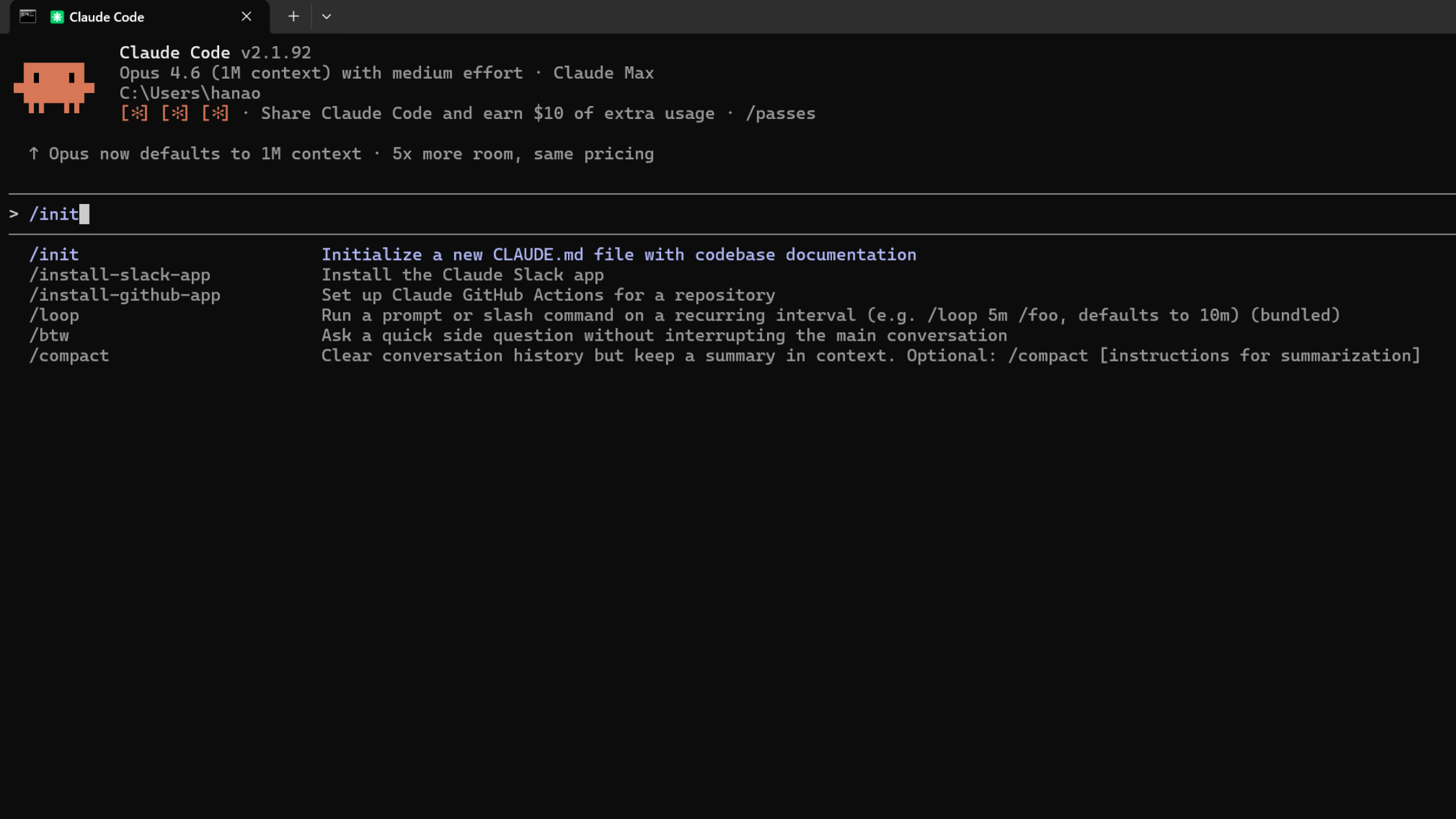Select /install-github-app from the suggestion list
The image size is (1456, 819).
[x=125, y=294]
